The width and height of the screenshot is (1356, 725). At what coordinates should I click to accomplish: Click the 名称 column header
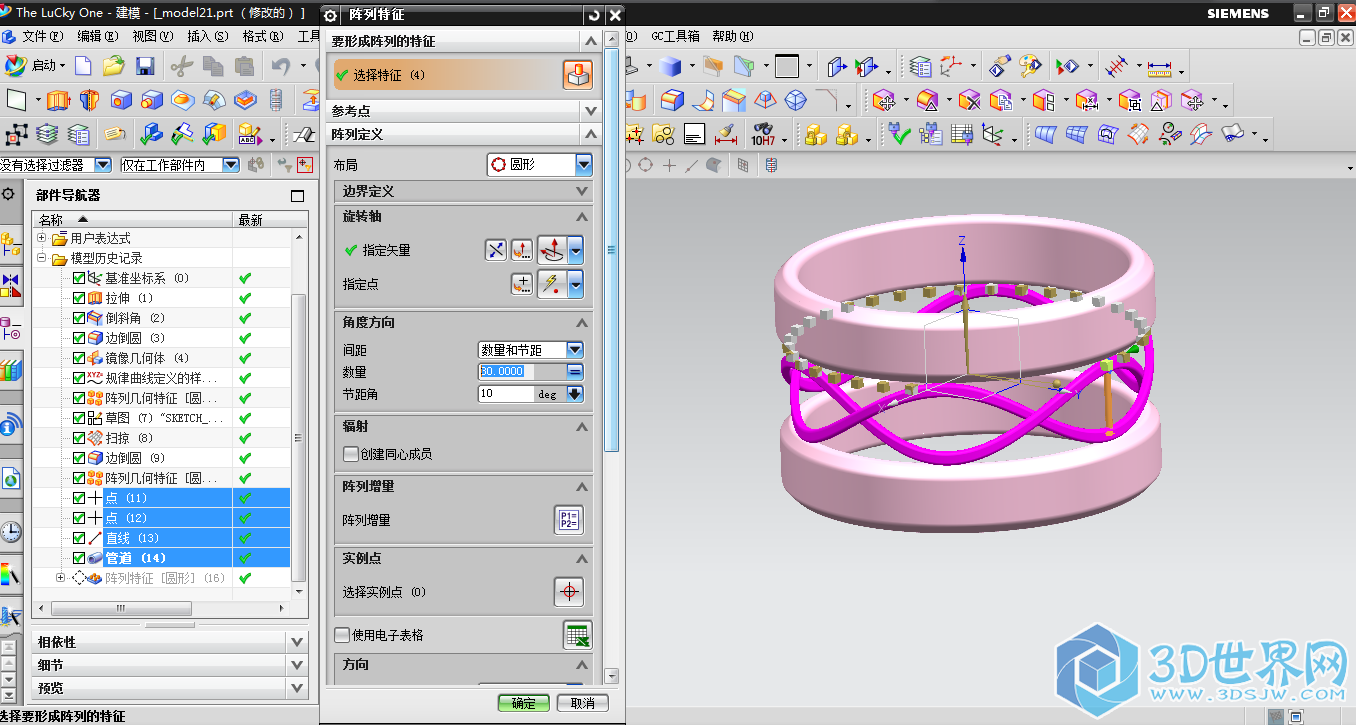coord(133,220)
